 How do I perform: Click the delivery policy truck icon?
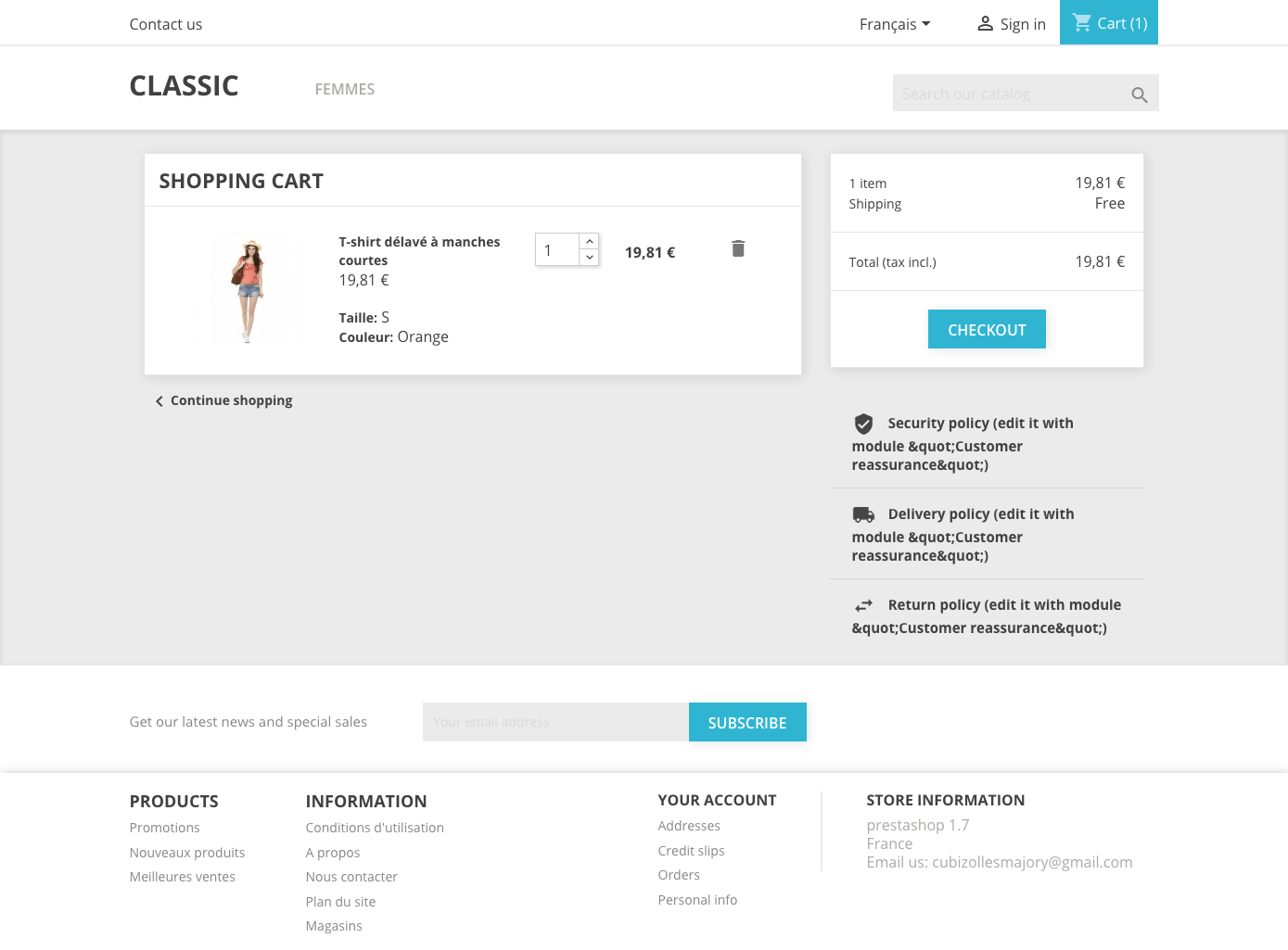863,514
